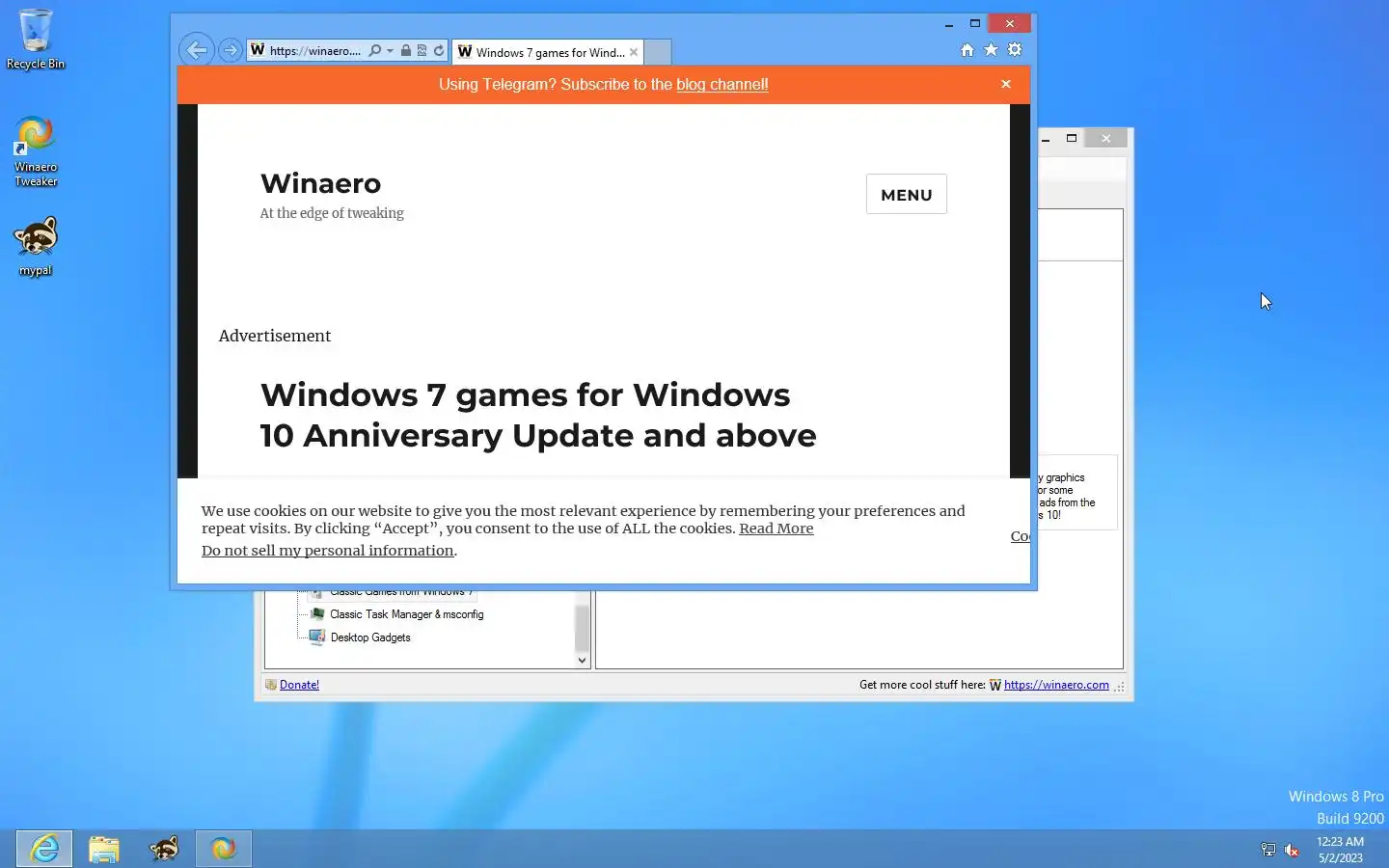The height and width of the screenshot is (868, 1389).
Task: Click the 'Advertisement' label on the page
Action: click(x=275, y=336)
